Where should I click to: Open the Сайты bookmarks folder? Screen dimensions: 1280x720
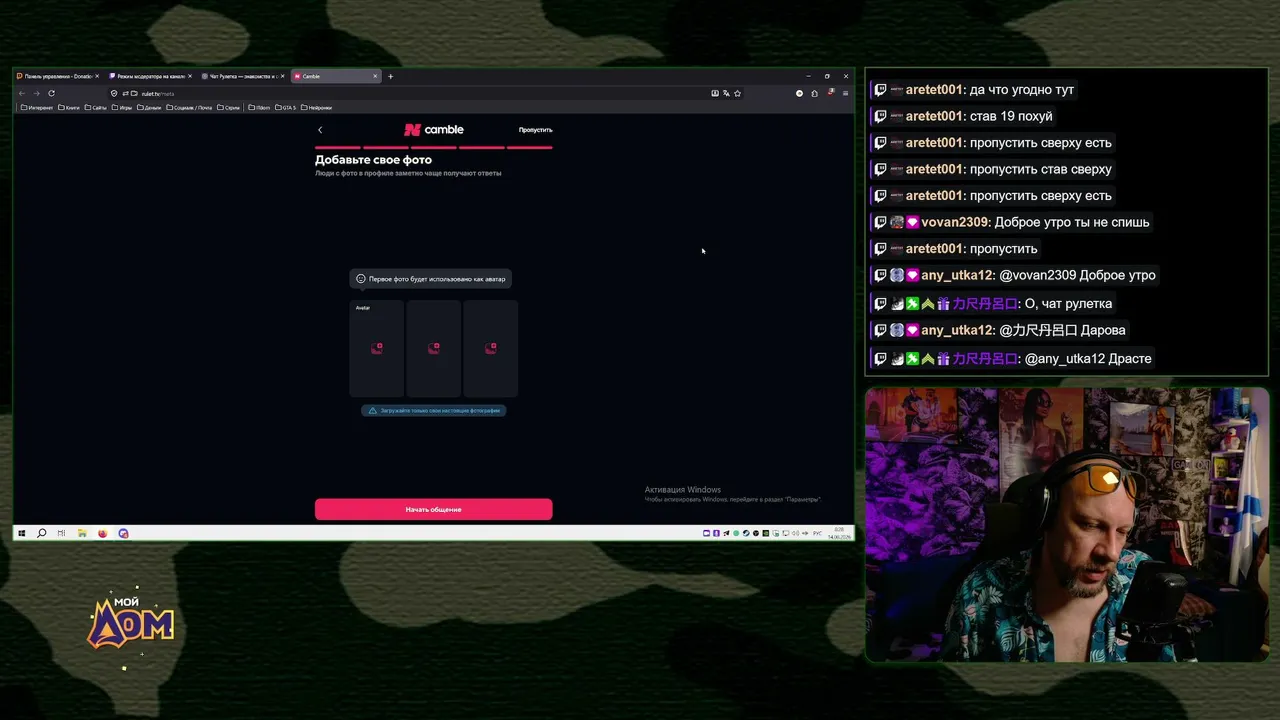point(96,107)
